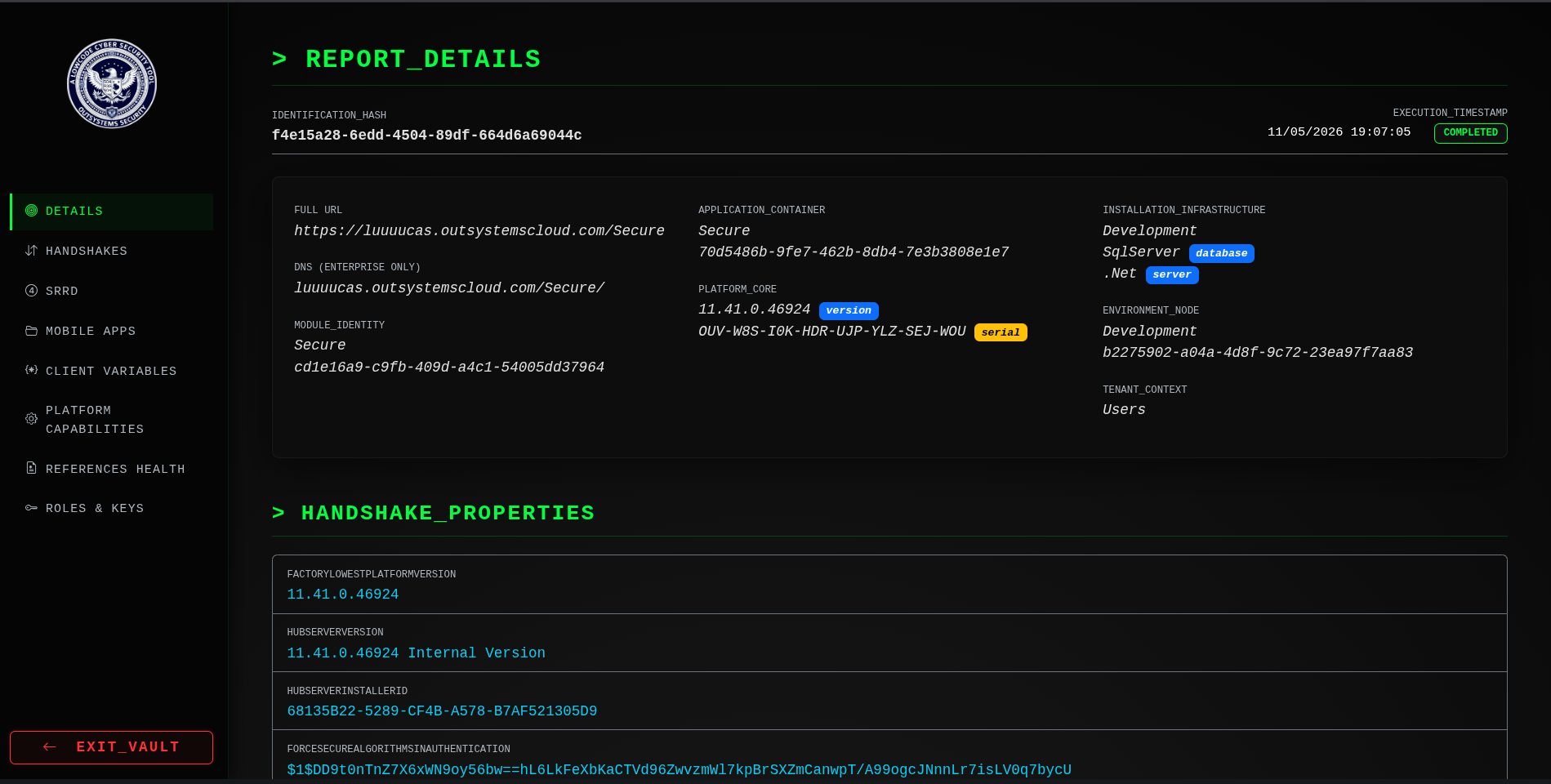
Task: Go to the Handshakes section
Action: tap(111, 251)
